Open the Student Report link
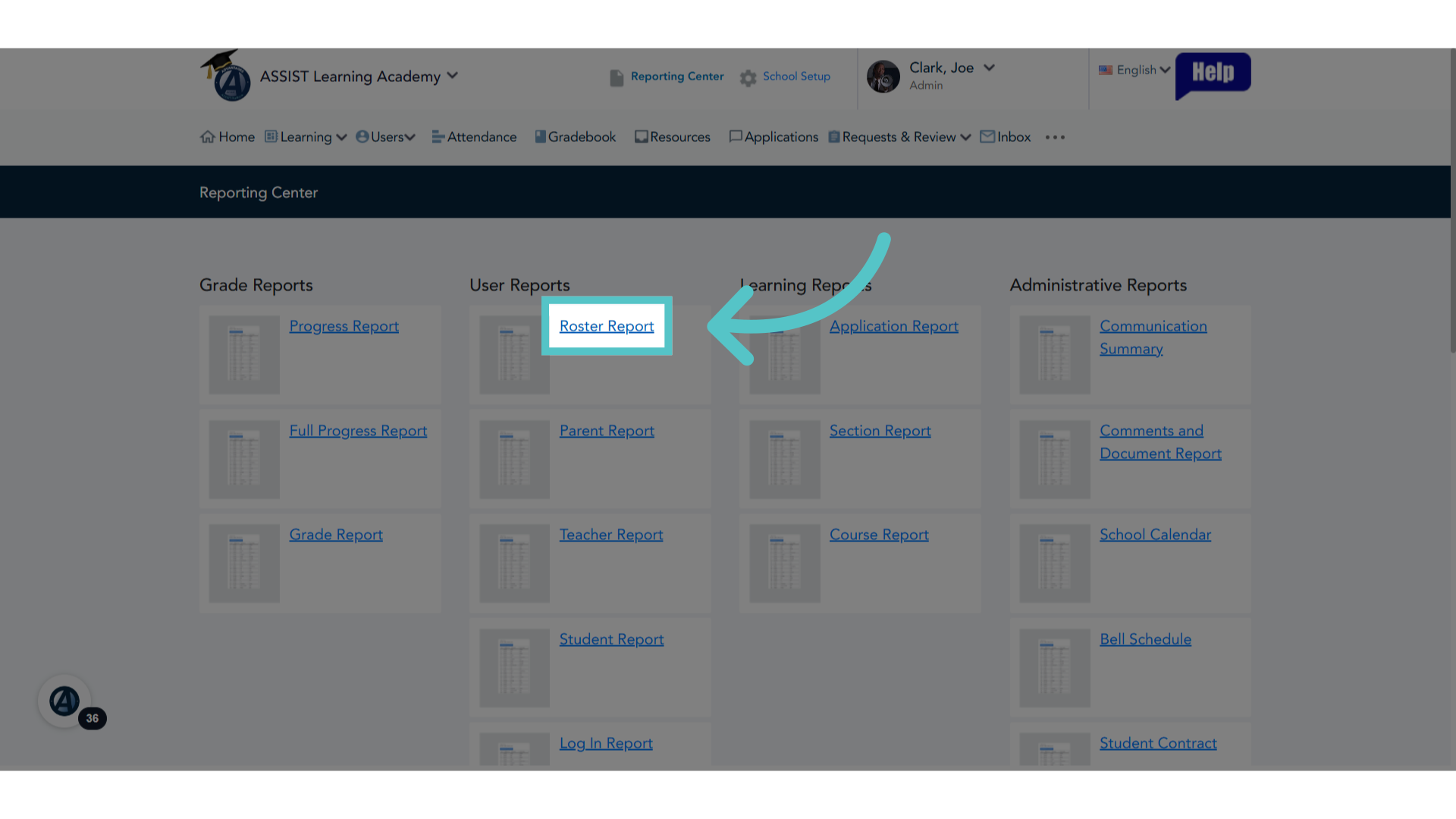This screenshot has height=819, width=1456. coord(611,639)
